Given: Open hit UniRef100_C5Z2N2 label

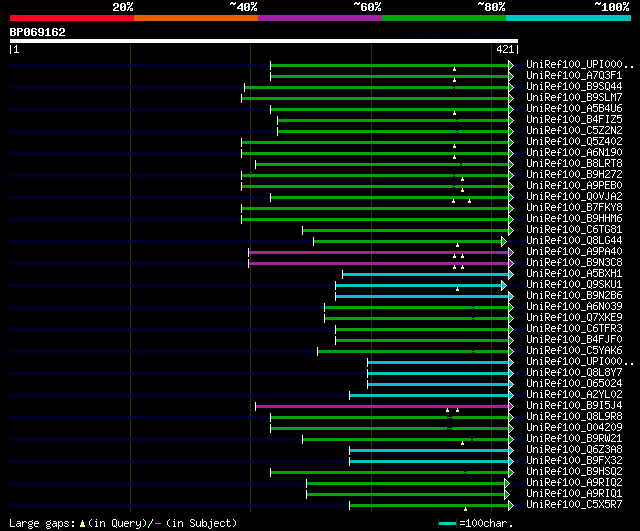Looking at the screenshot, I should point(574,131).
